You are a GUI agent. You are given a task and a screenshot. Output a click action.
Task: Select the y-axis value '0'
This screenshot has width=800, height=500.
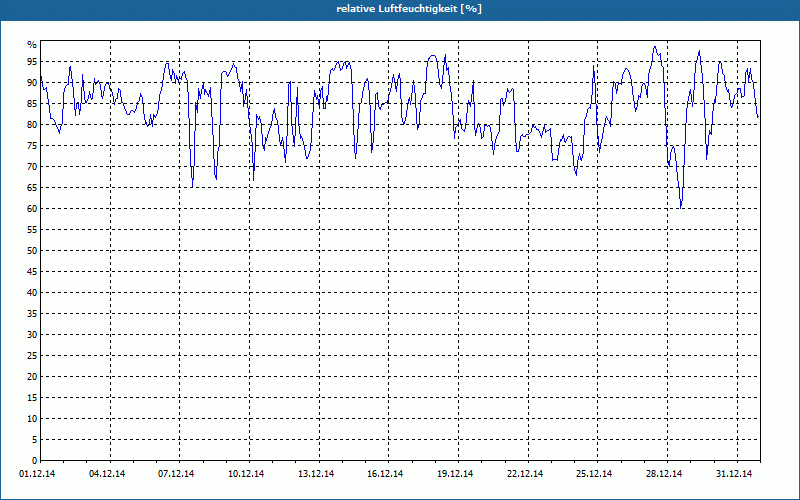pyautogui.click(x=35, y=460)
